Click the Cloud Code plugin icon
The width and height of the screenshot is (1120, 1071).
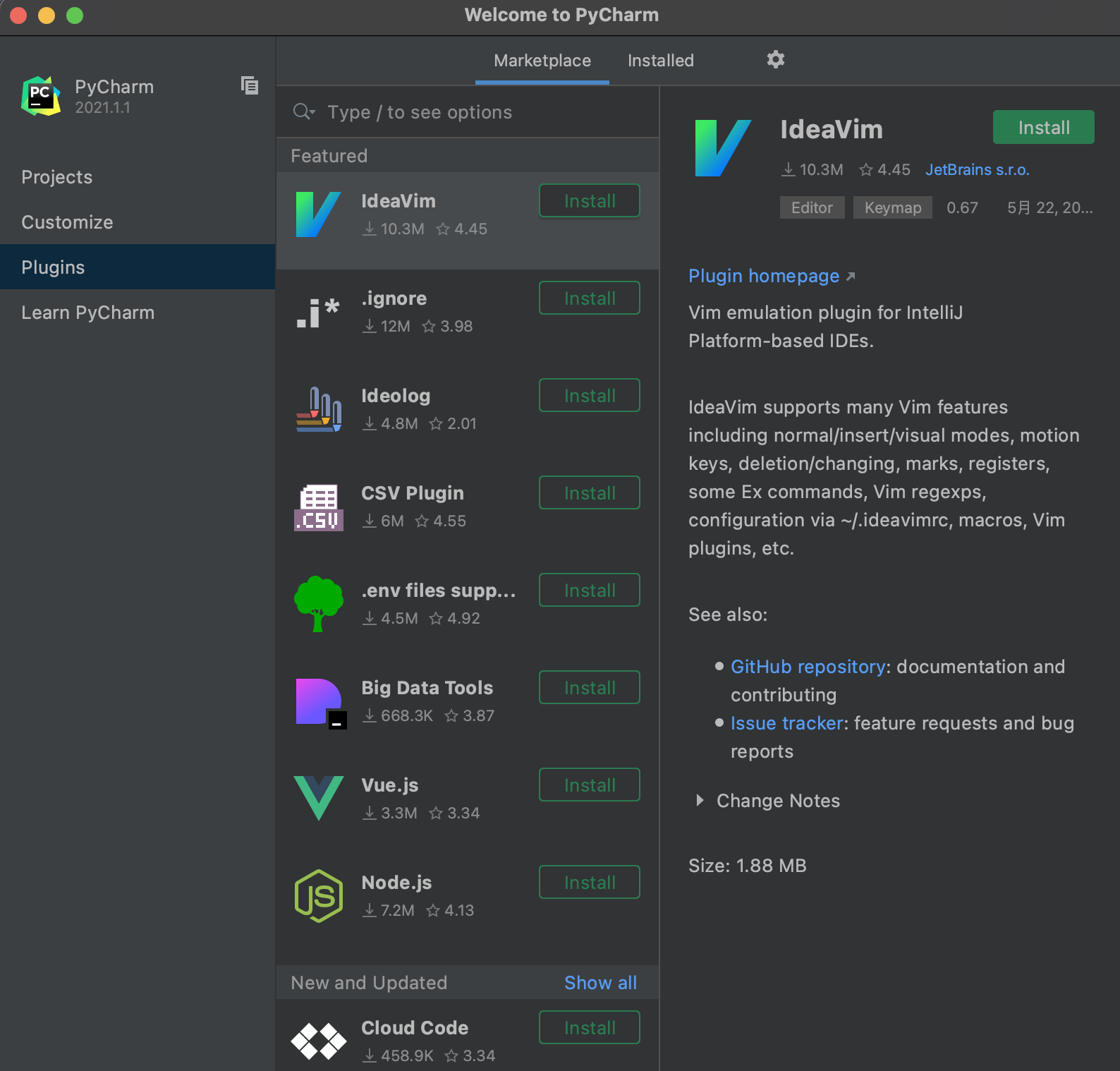coord(319,1041)
